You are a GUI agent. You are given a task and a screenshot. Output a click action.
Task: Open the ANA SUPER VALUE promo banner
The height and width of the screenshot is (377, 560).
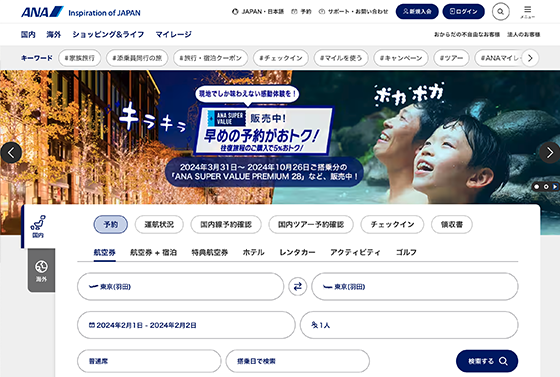pos(264,131)
